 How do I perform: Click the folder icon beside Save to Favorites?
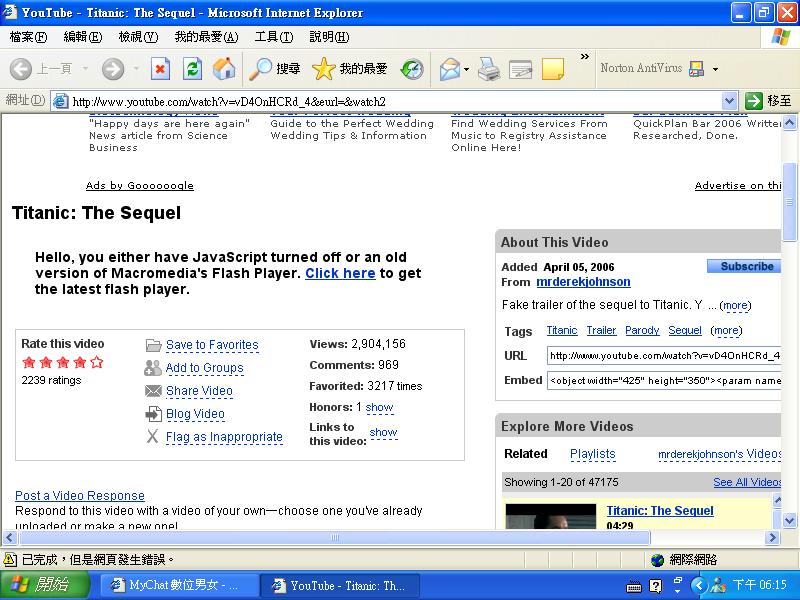(x=153, y=345)
